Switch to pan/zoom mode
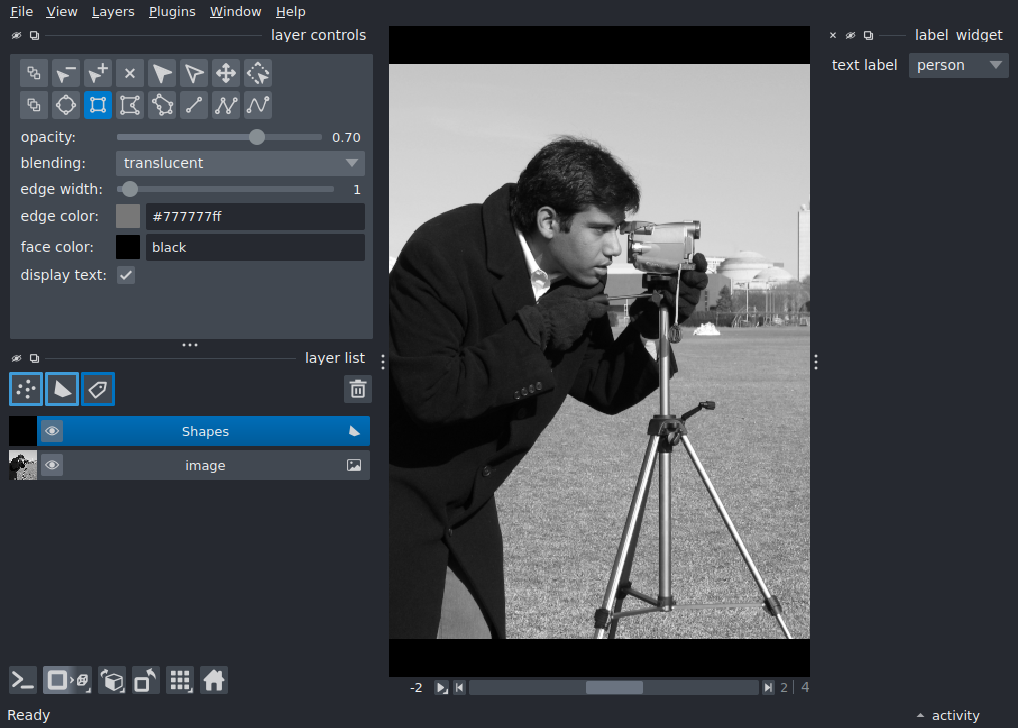The image size is (1018, 728). (x=226, y=73)
